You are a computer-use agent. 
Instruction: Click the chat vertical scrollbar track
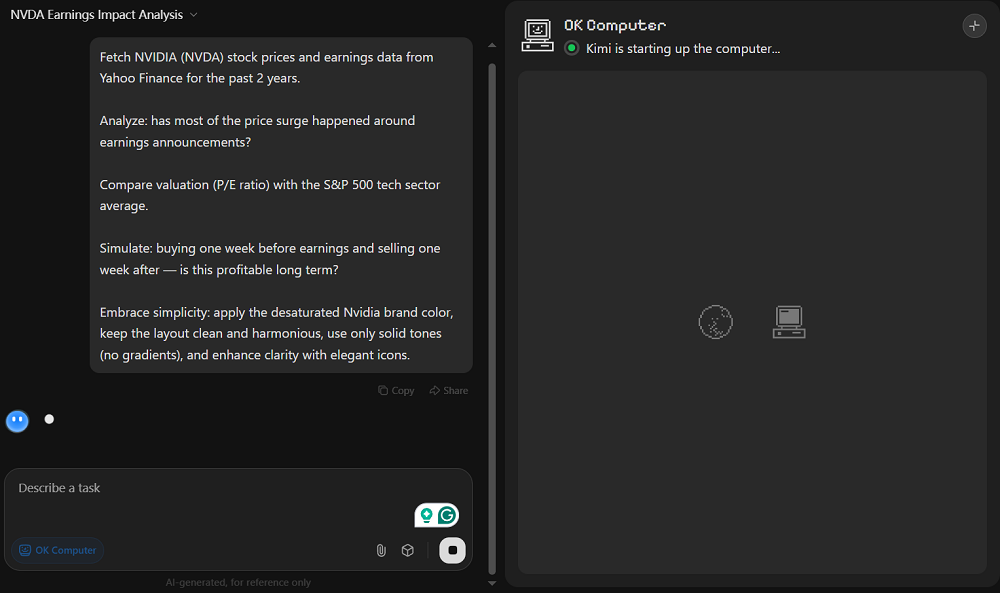click(491, 300)
